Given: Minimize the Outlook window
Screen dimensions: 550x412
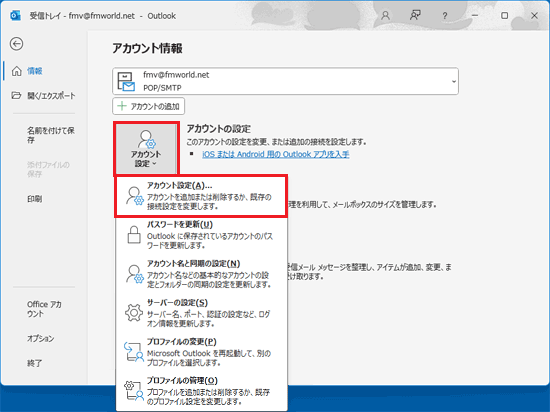Looking at the screenshot, I should tap(475, 16).
